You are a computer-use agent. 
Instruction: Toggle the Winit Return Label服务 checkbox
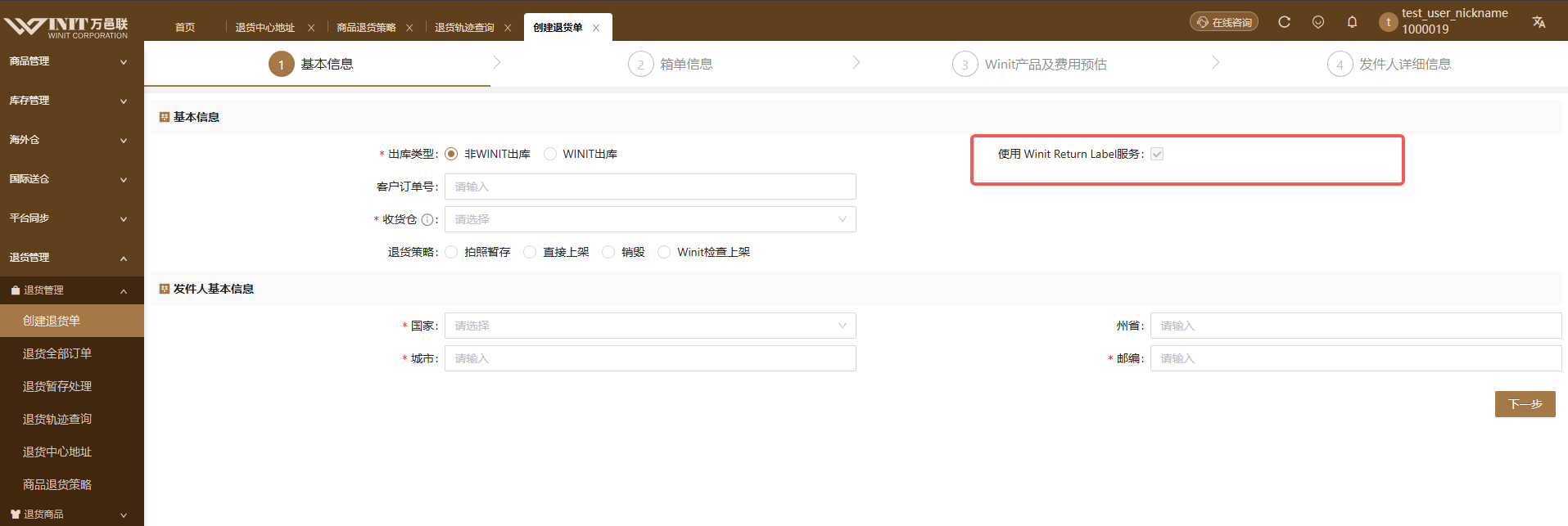pos(1157,154)
